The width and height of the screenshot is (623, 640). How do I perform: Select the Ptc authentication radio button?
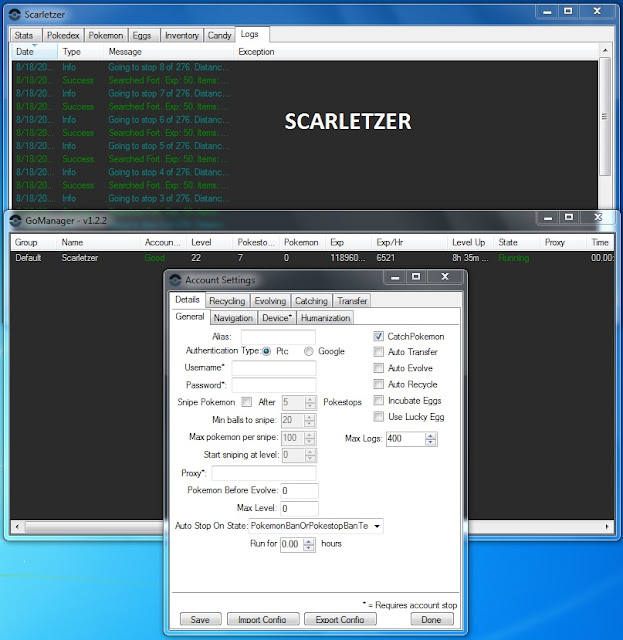click(x=267, y=351)
